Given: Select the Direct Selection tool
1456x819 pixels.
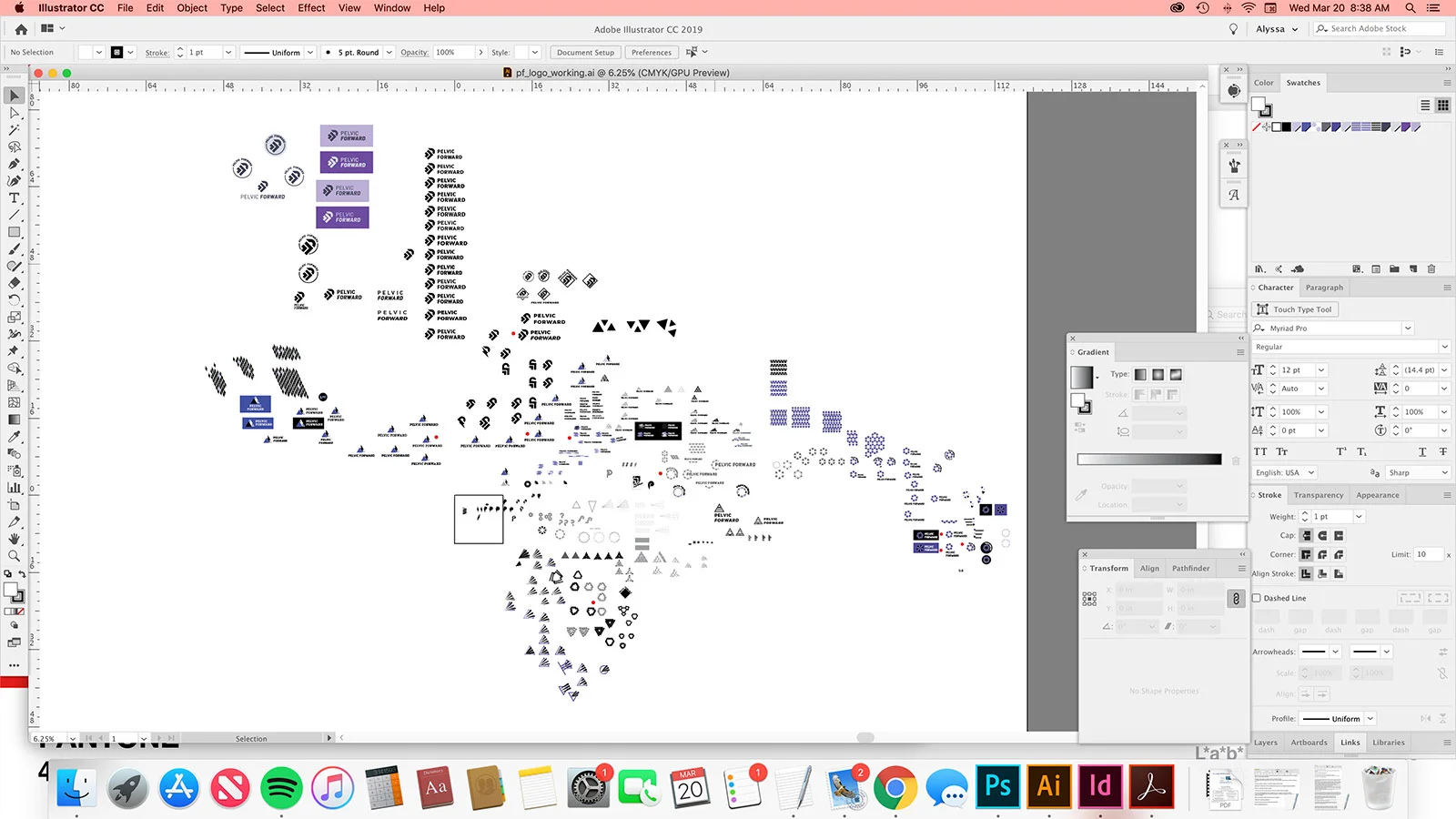Looking at the screenshot, I should tap(15, 113).
